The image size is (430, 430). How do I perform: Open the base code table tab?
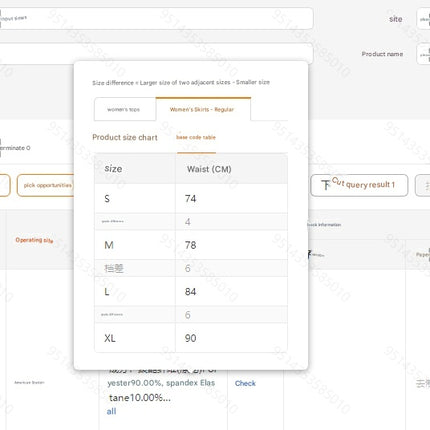(196, 137)
